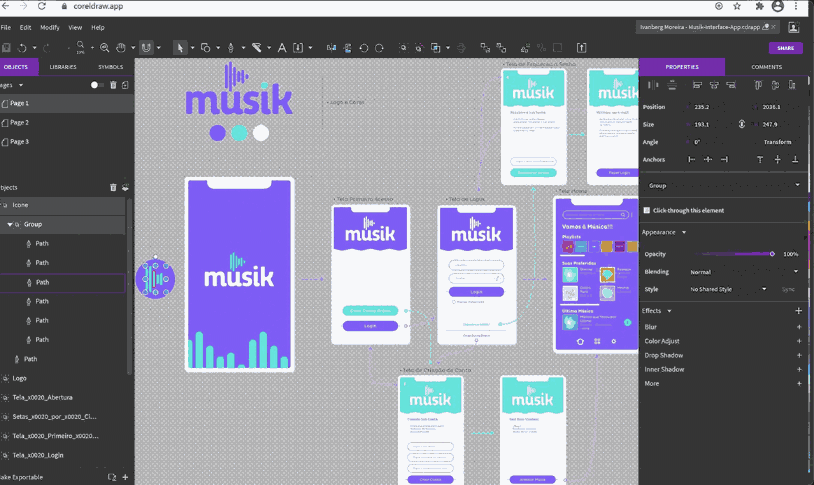Click the Undo arrow icon
Screen dimensions: 814x485
pos(21,47)
